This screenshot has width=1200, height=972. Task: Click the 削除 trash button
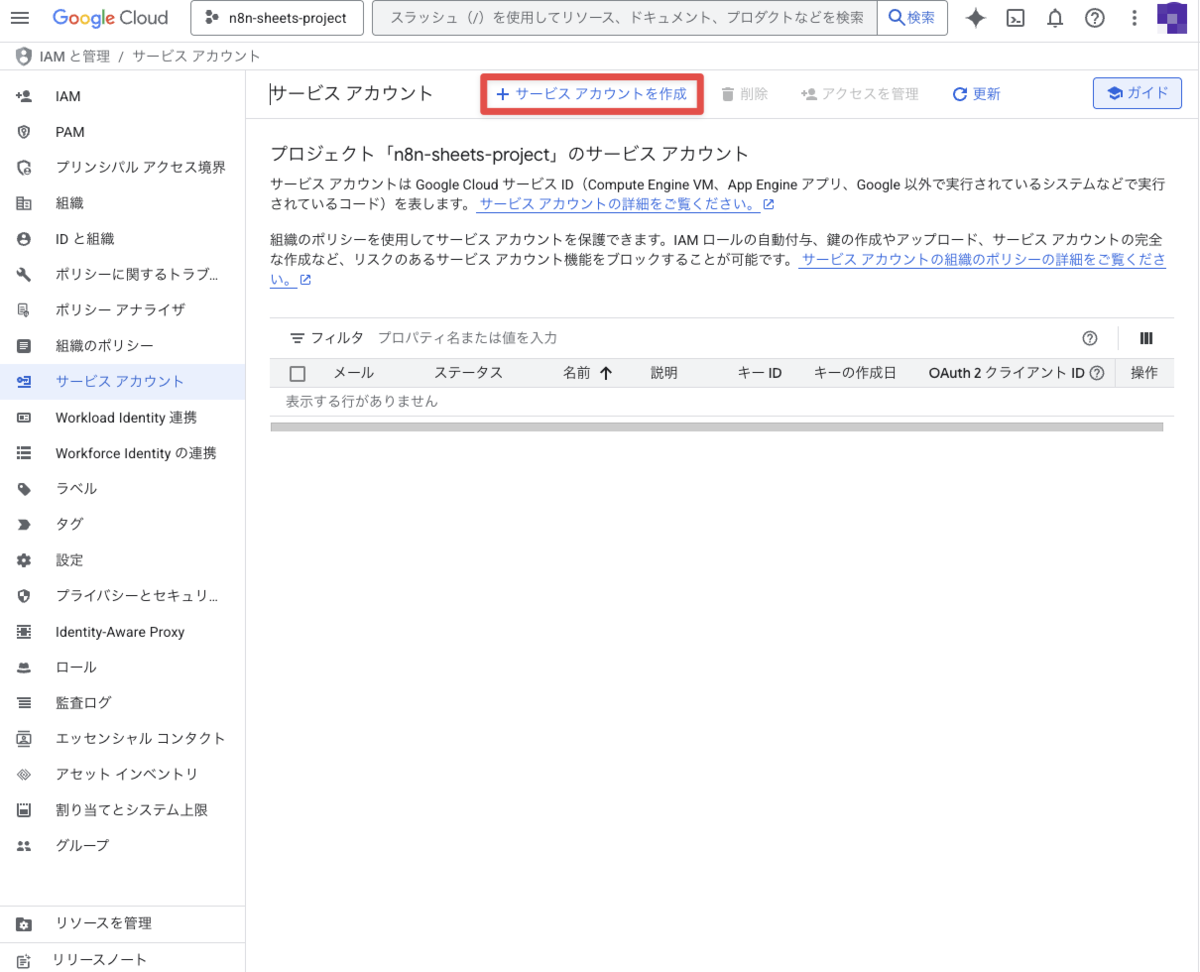point(745,94)
